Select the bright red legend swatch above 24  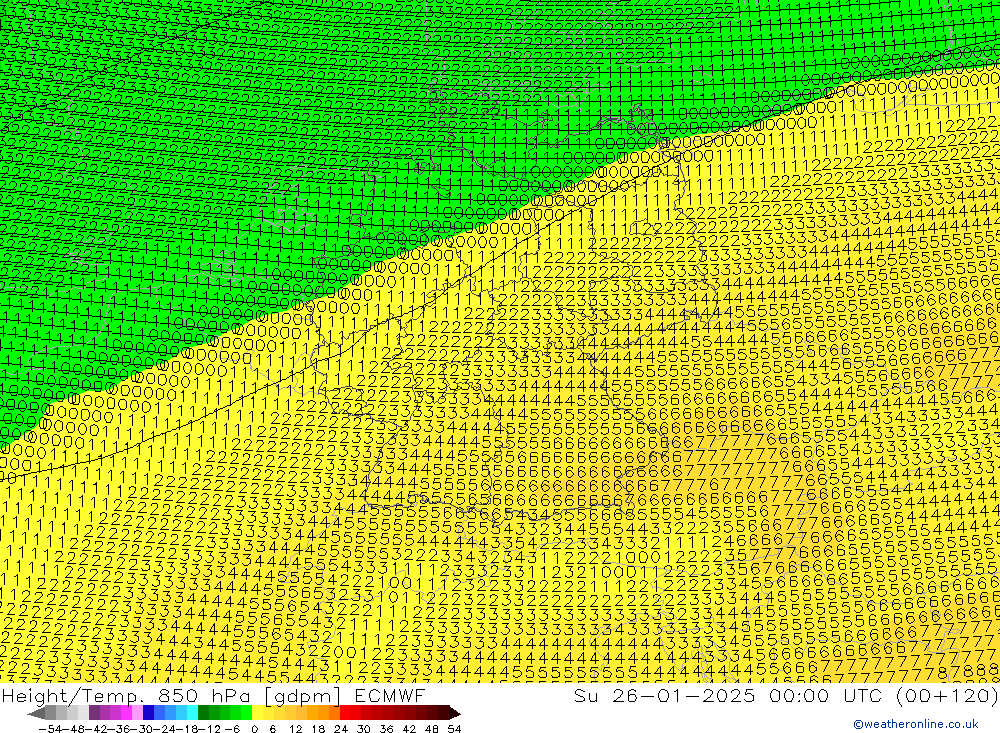(x=345, y=713)
